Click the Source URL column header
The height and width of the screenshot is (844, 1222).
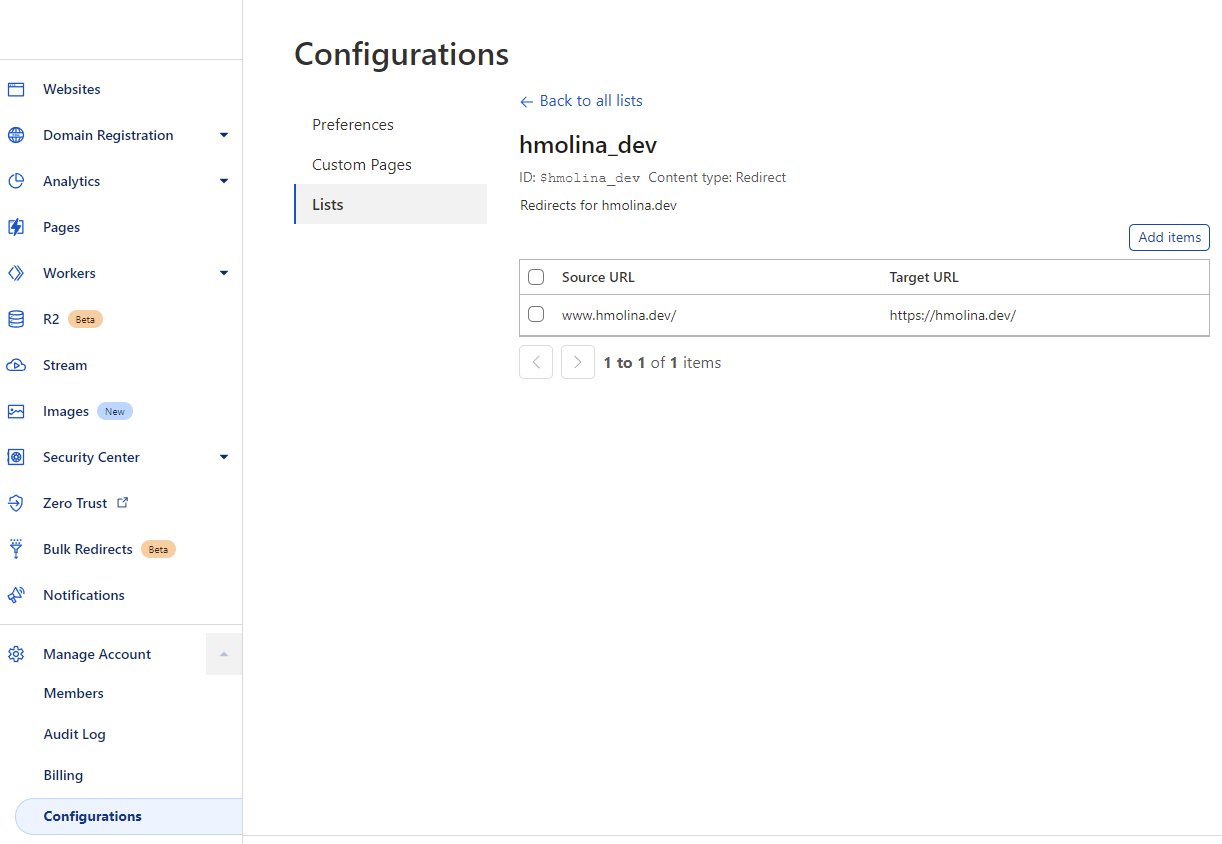coord(598,277)
